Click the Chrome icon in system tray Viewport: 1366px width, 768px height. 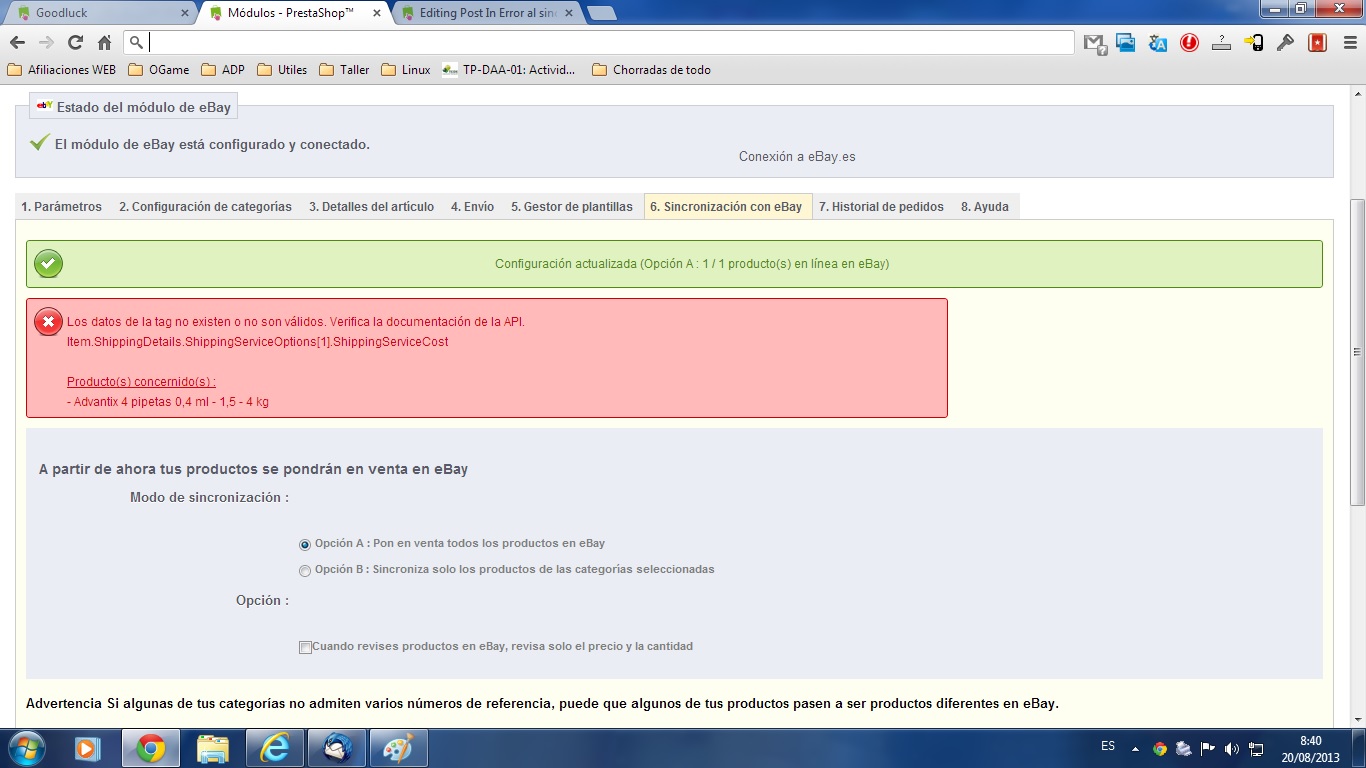pos(1160,748)
